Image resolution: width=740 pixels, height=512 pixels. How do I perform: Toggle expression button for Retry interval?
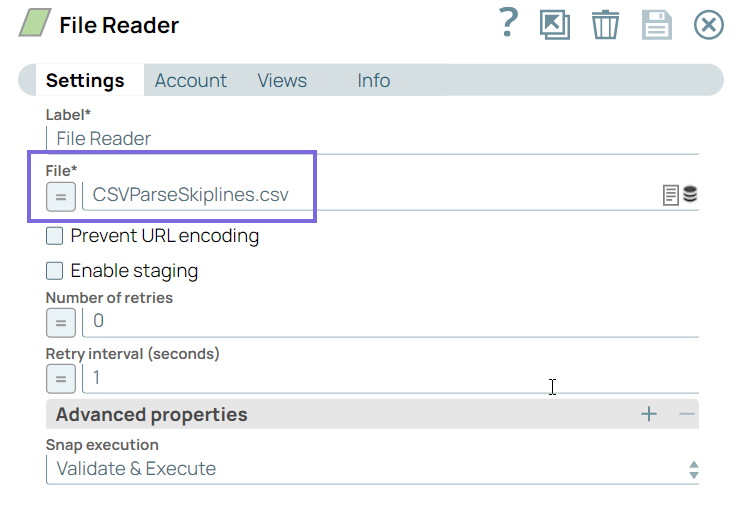60,379
